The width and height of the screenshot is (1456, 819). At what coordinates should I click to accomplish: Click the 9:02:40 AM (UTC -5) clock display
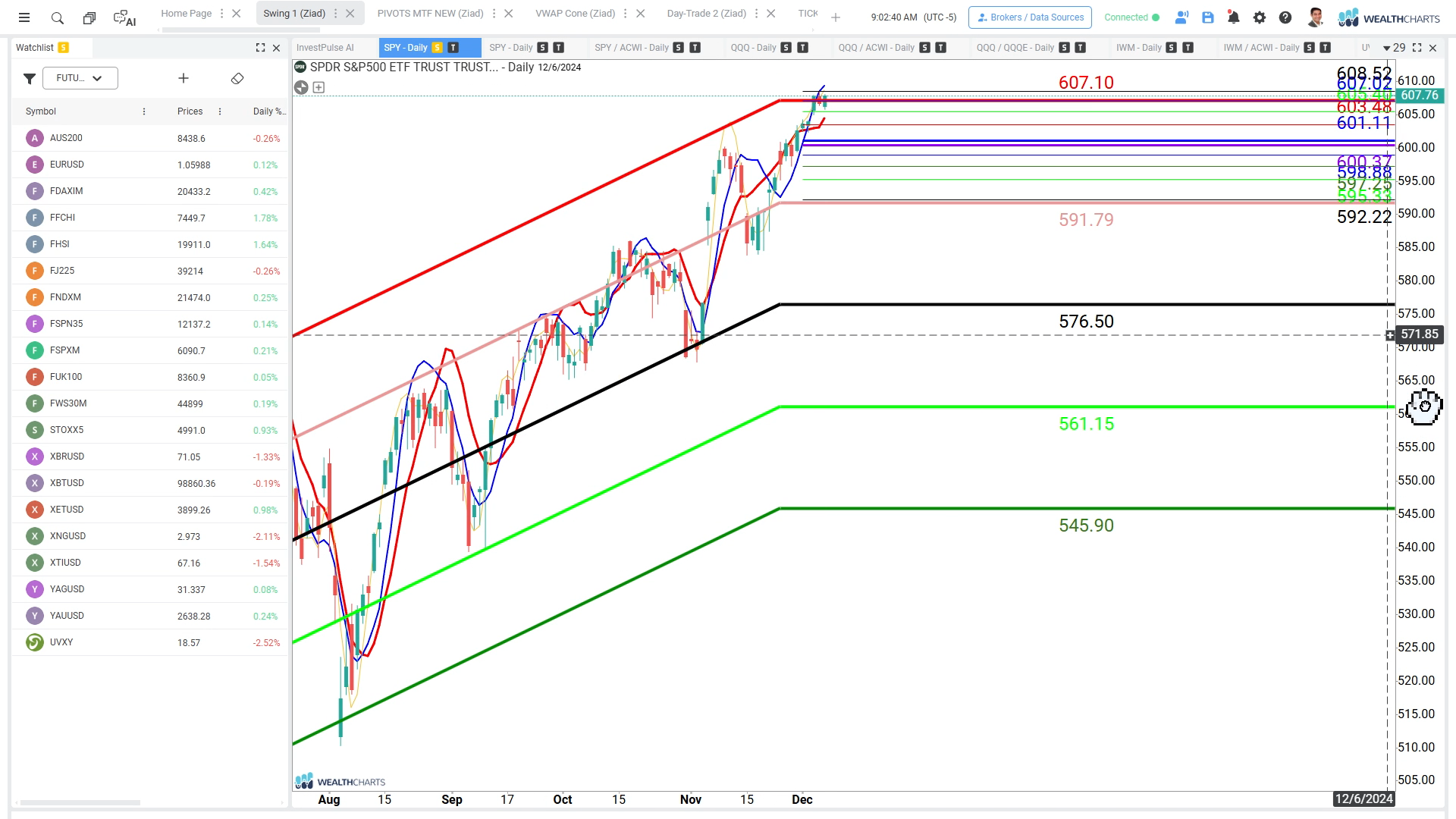[914, 17]
